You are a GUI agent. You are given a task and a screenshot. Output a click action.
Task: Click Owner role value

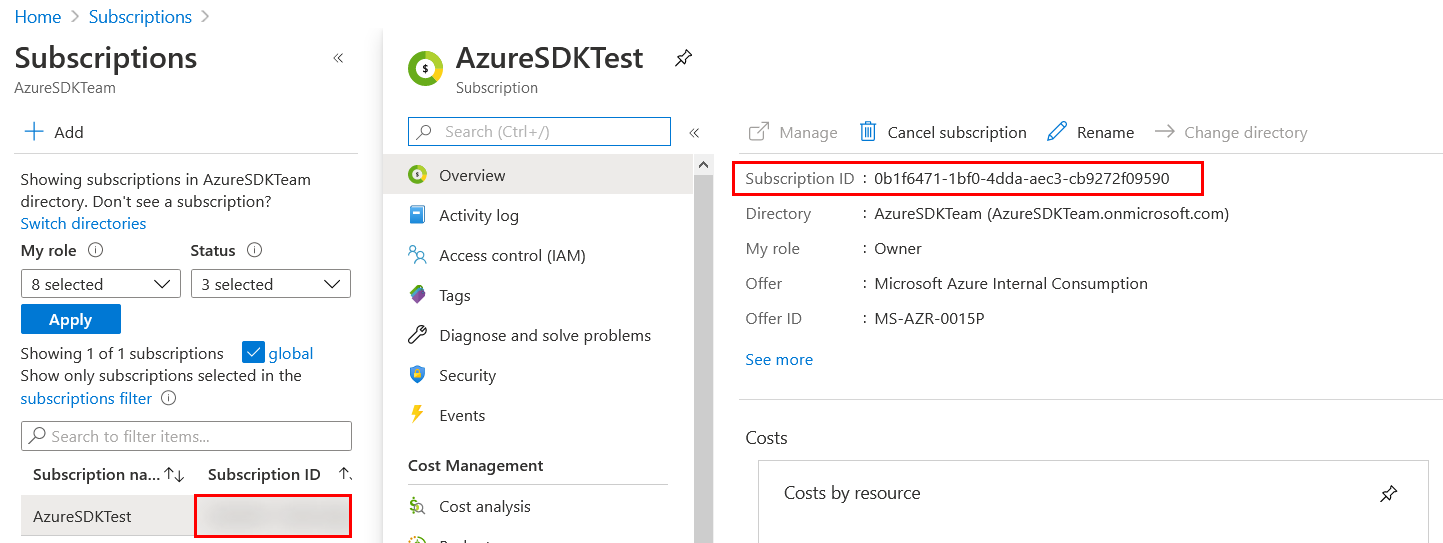(898, 248)
